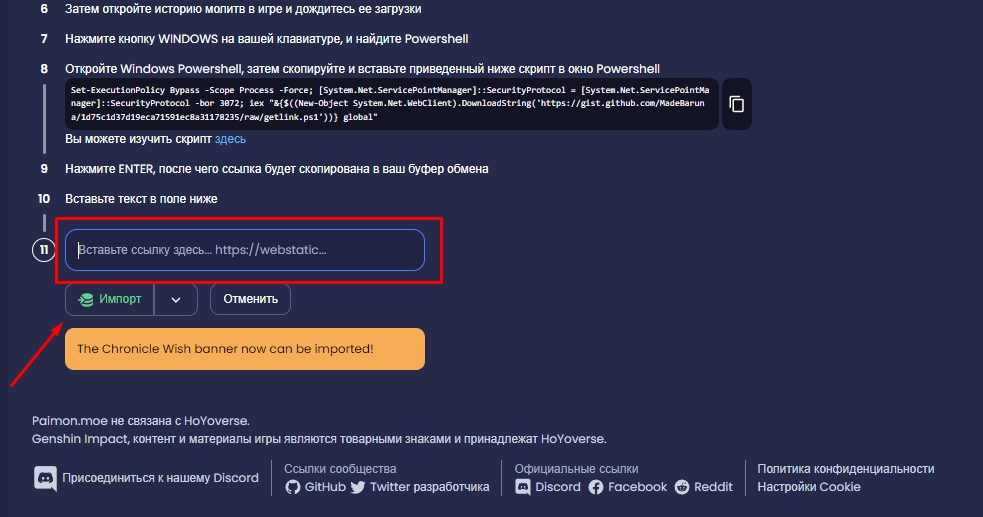
Task: Open the GitHub community link
Action: (x=316, y=487)
